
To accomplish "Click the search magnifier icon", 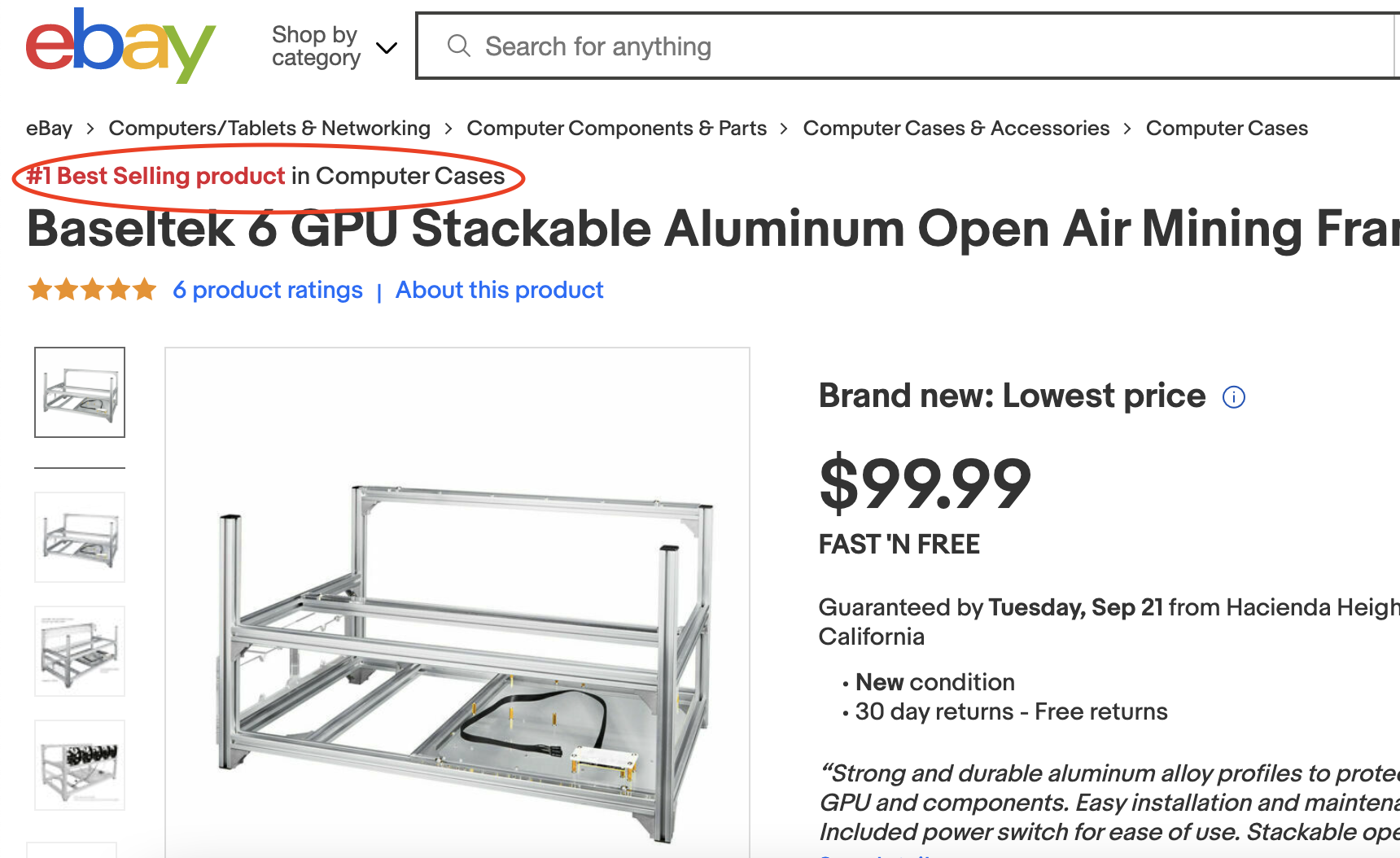I will tap(459, 46).
